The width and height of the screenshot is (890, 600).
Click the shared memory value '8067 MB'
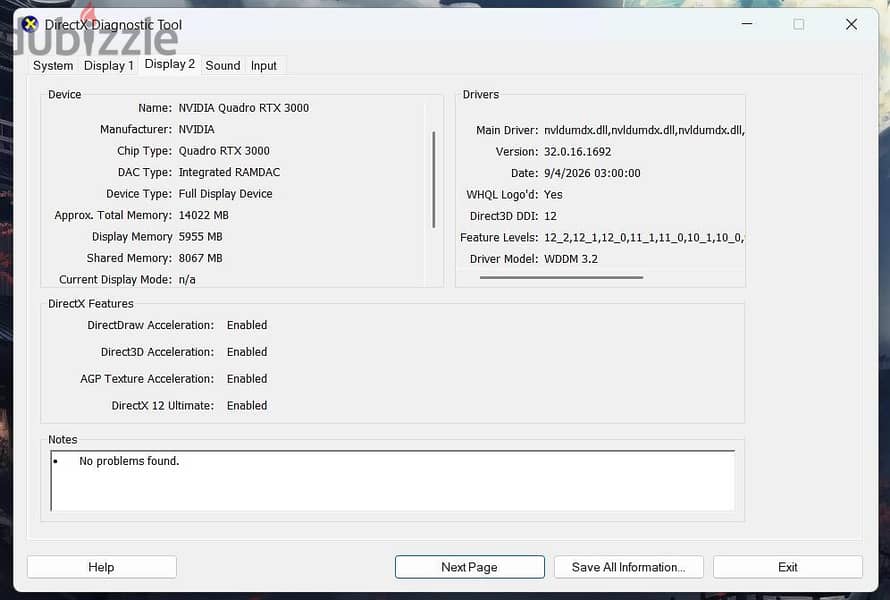[x=200, y=258]
